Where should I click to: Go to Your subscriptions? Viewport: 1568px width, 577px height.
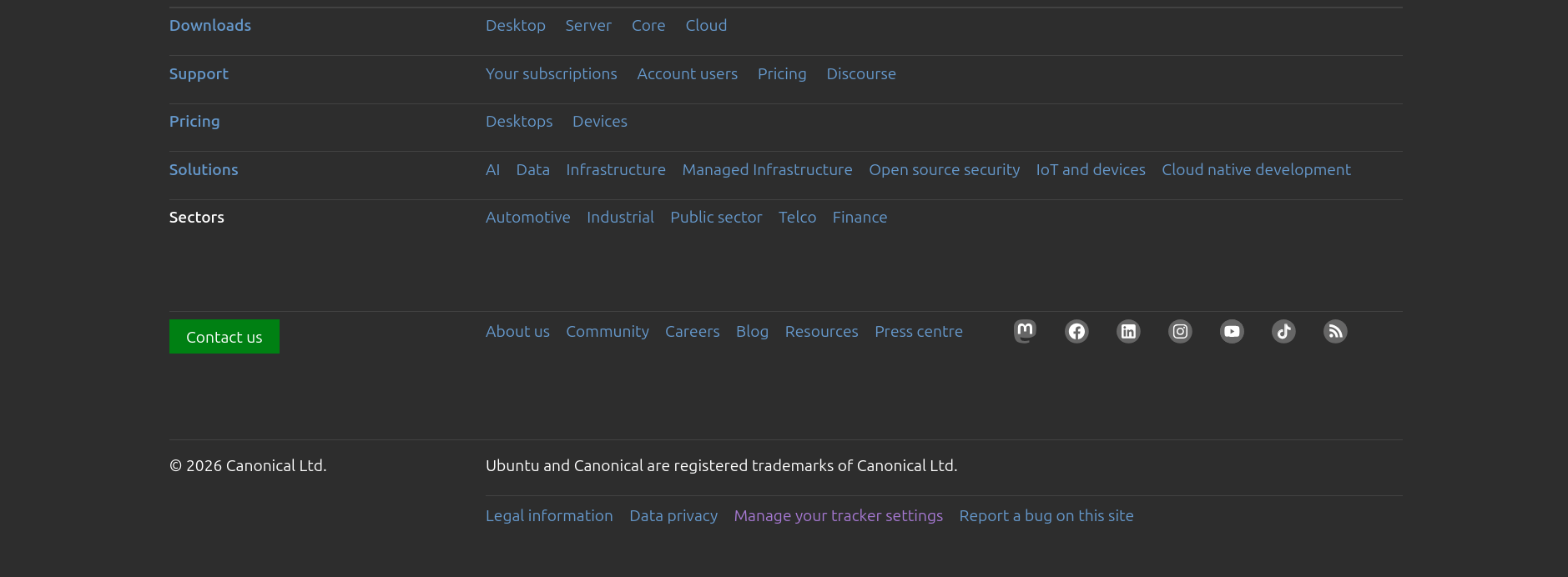[x=551, y=74]
